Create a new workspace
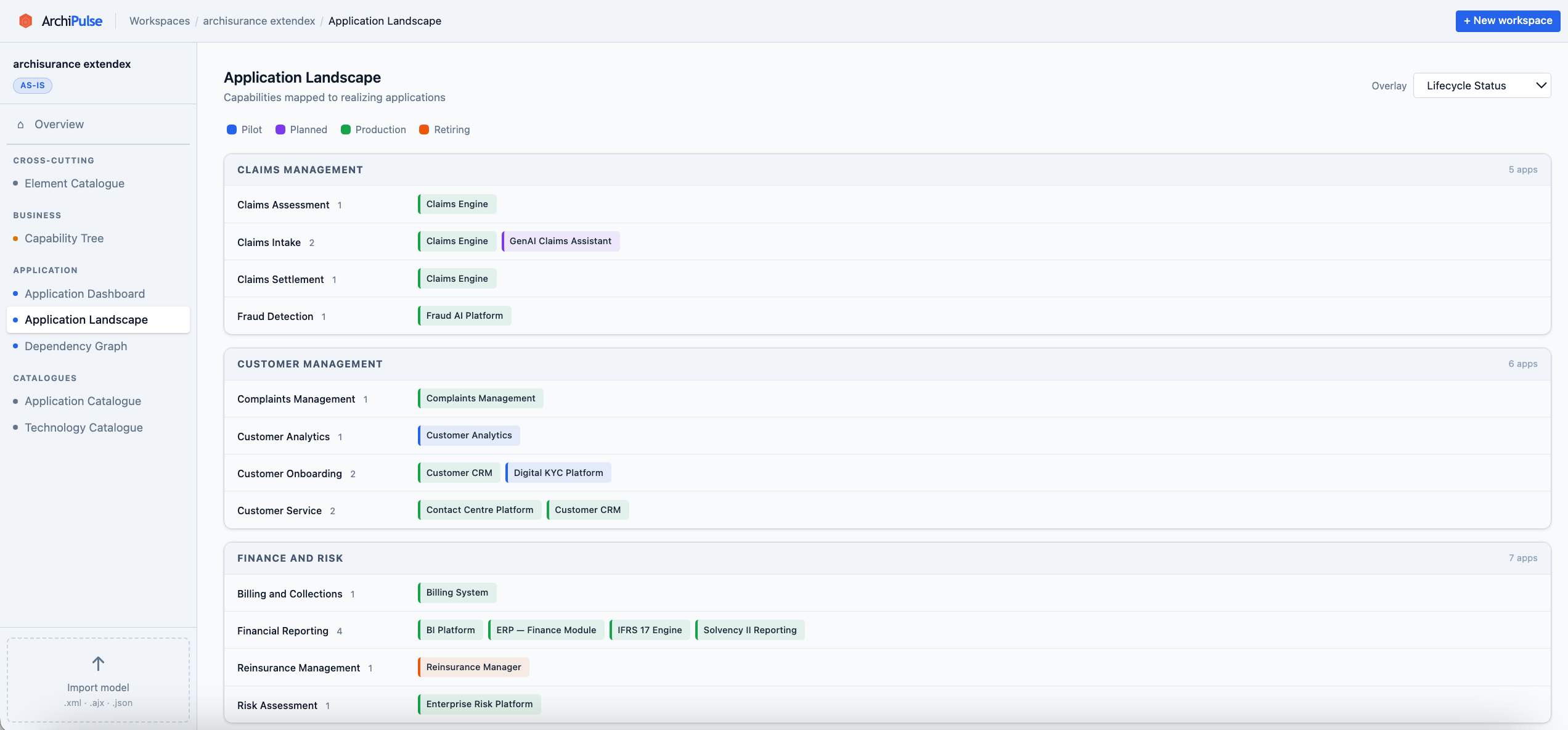The image size is (1568, 730). (1508, 20)
